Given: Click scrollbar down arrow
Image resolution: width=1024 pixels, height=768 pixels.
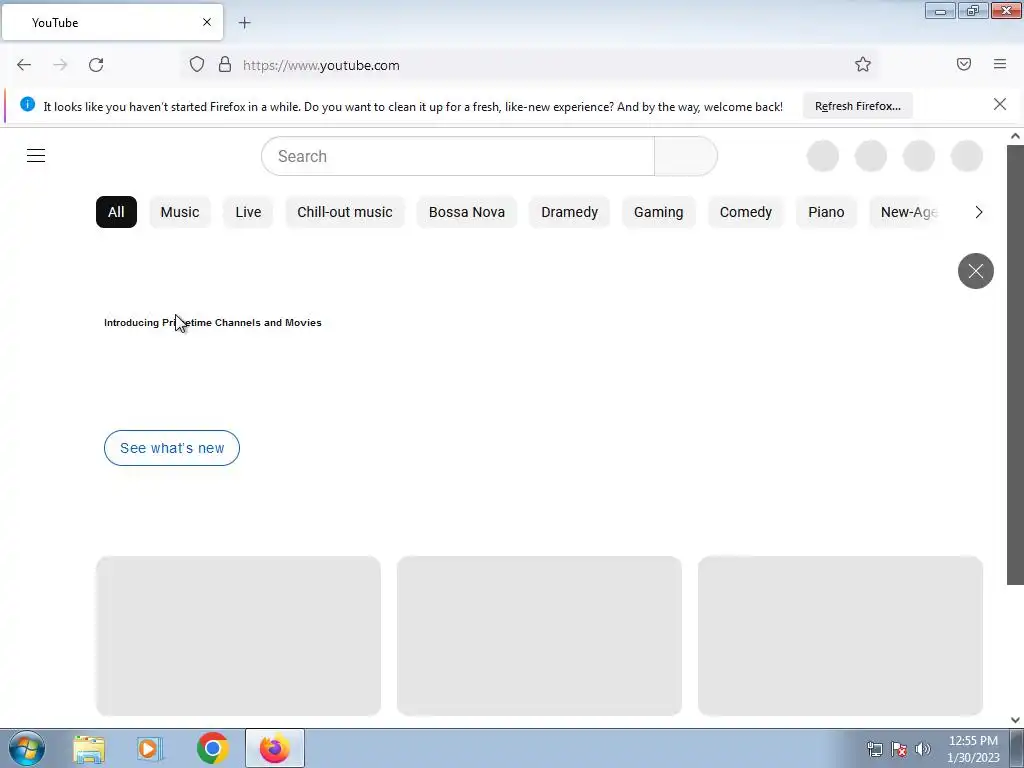Looking at the screenshot, I should (1015, 719).
